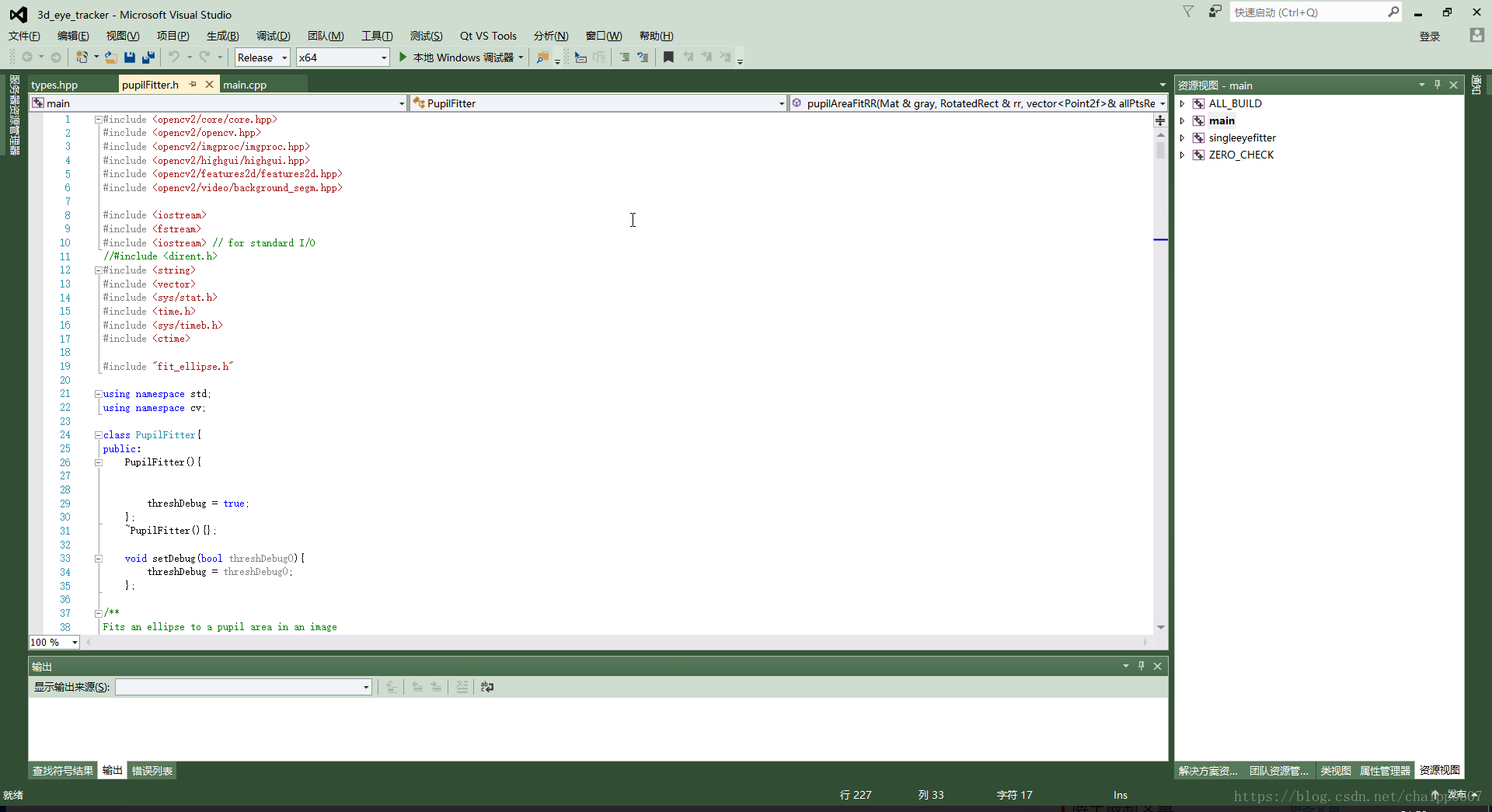The image size is (1492, 812).
Task: Click the send feedback icon in the title bar
Action: click(x=1215, y=12)
